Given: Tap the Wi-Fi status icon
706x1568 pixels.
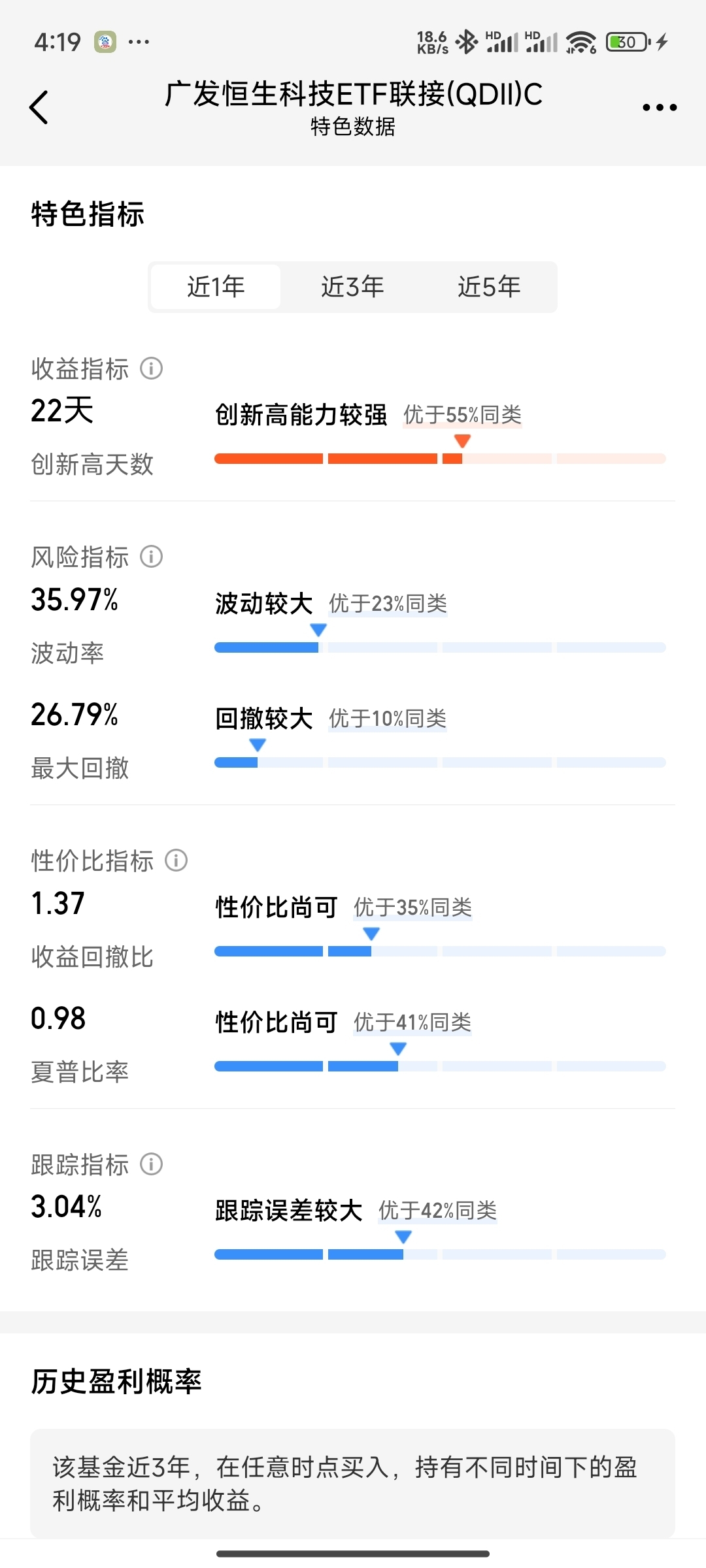Looking at the screenshot, I should 581,42.
